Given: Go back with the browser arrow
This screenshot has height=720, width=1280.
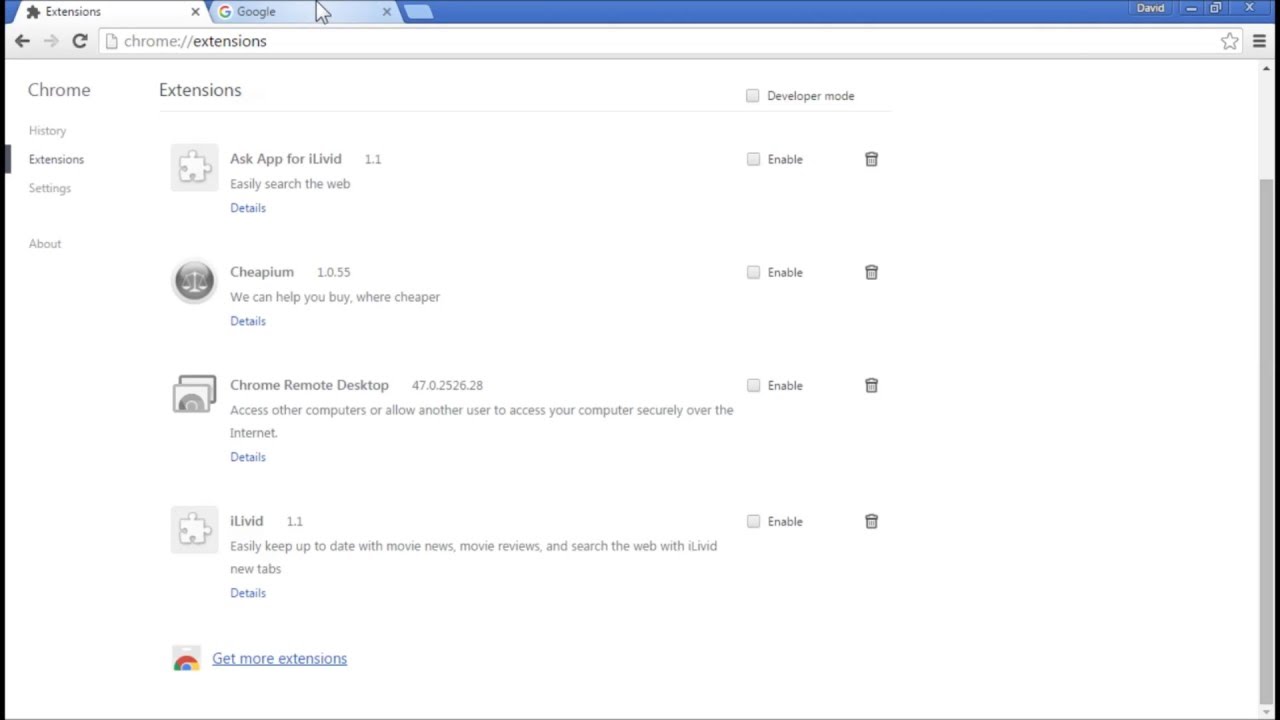Looking at the screenshot, I should pyautogui.click(x=22, y=41).
